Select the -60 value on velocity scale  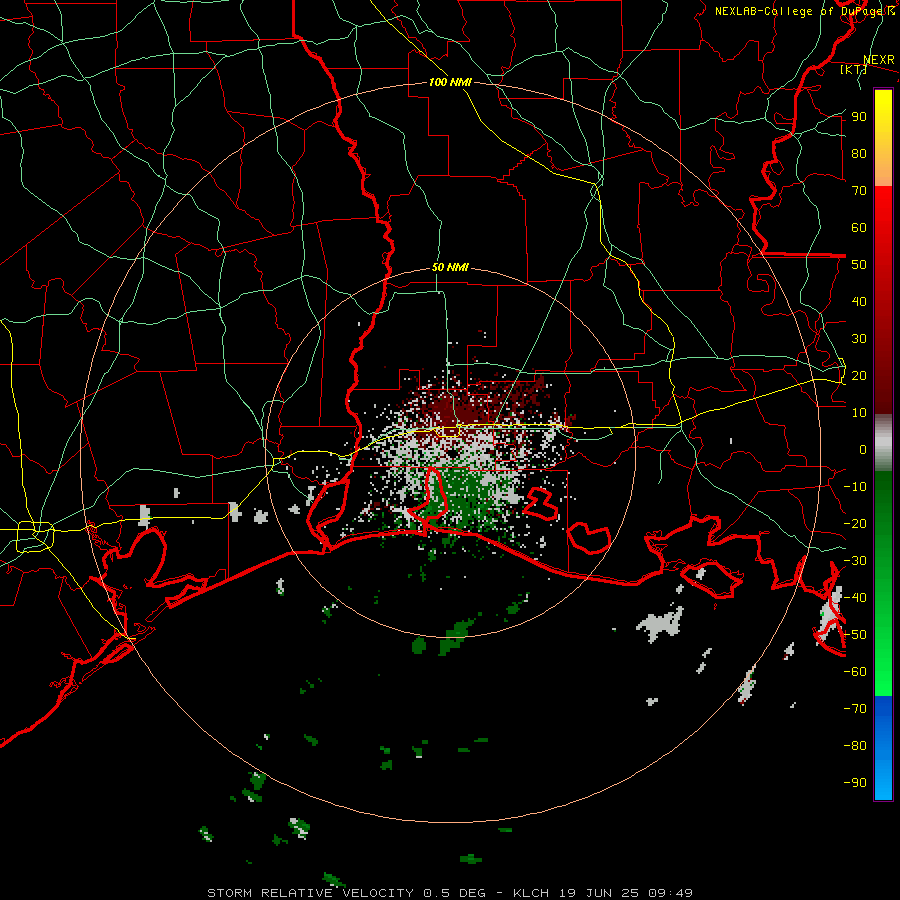coord(855,672)
